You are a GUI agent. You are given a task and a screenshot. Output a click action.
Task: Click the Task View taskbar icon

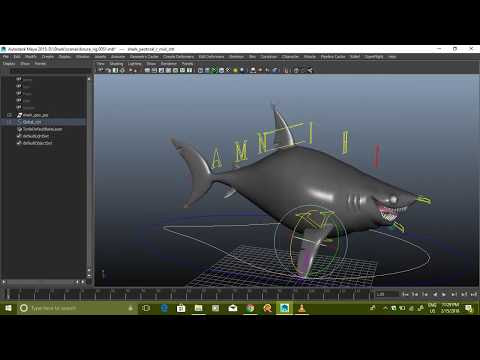tap(146, 308)
